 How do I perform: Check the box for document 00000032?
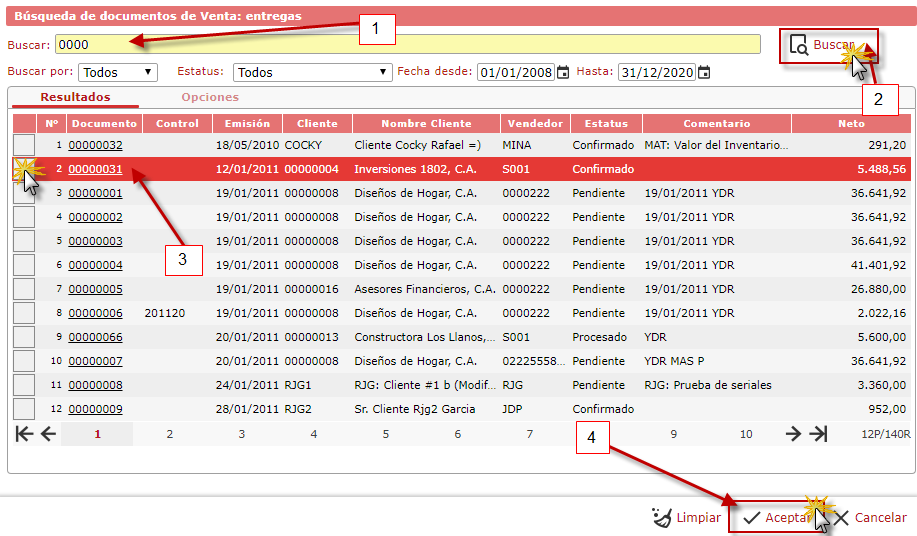point(23,146)
